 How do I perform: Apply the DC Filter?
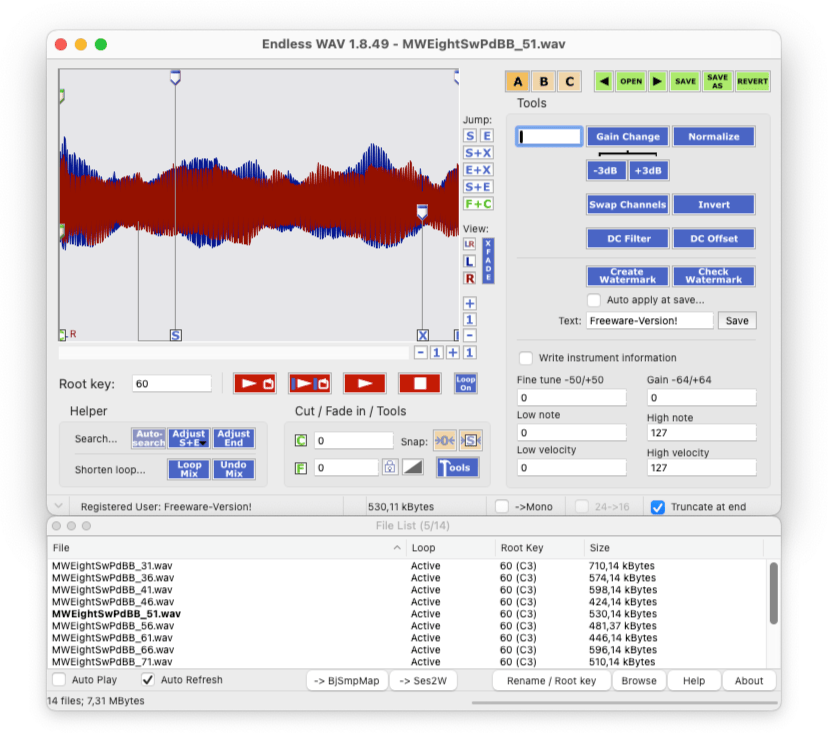(x=628, y=239)
